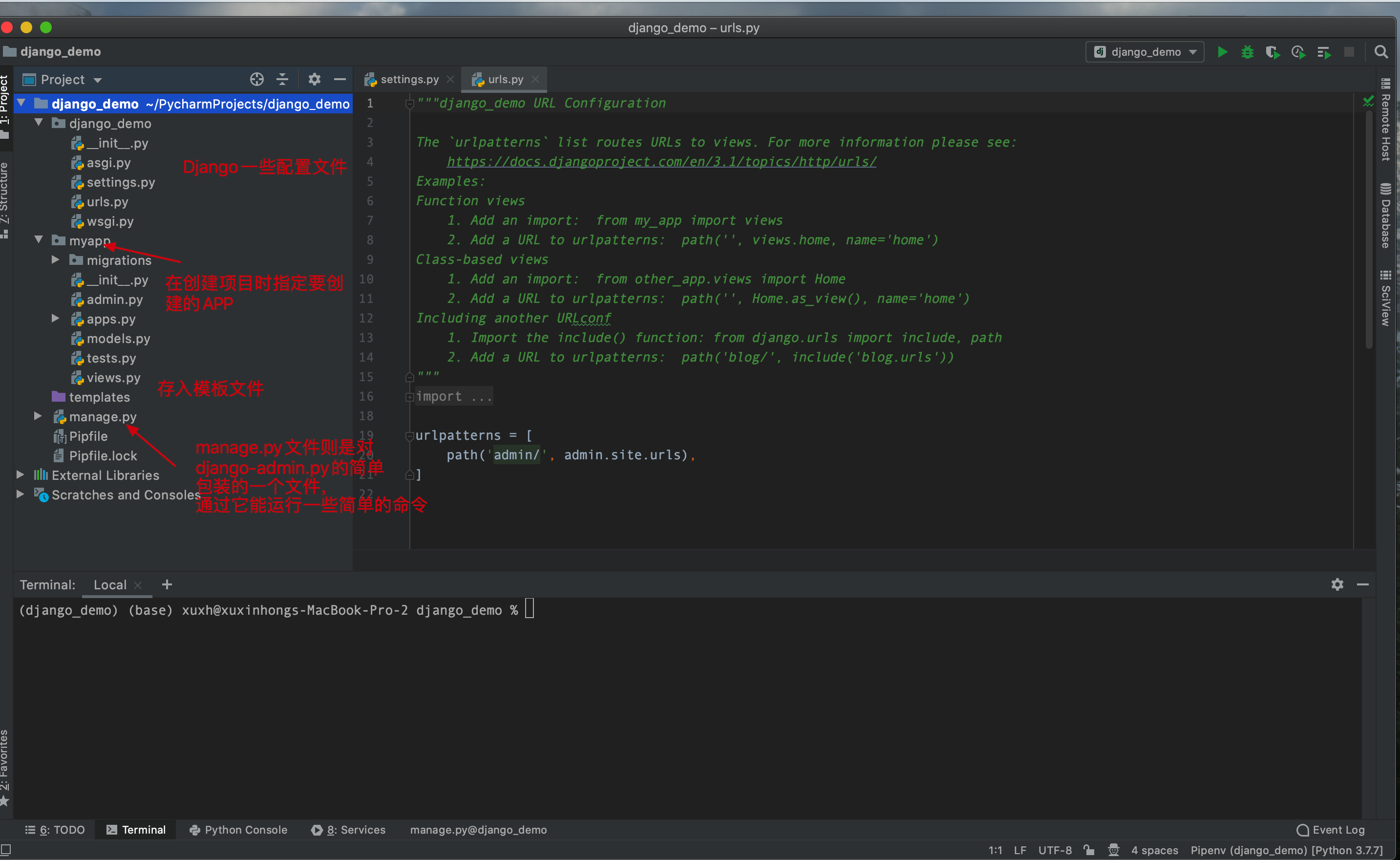Viewport: 1400px width, 860px height.
Task: Start debugging with the bug icon
Action: (x=1247, y=52)
